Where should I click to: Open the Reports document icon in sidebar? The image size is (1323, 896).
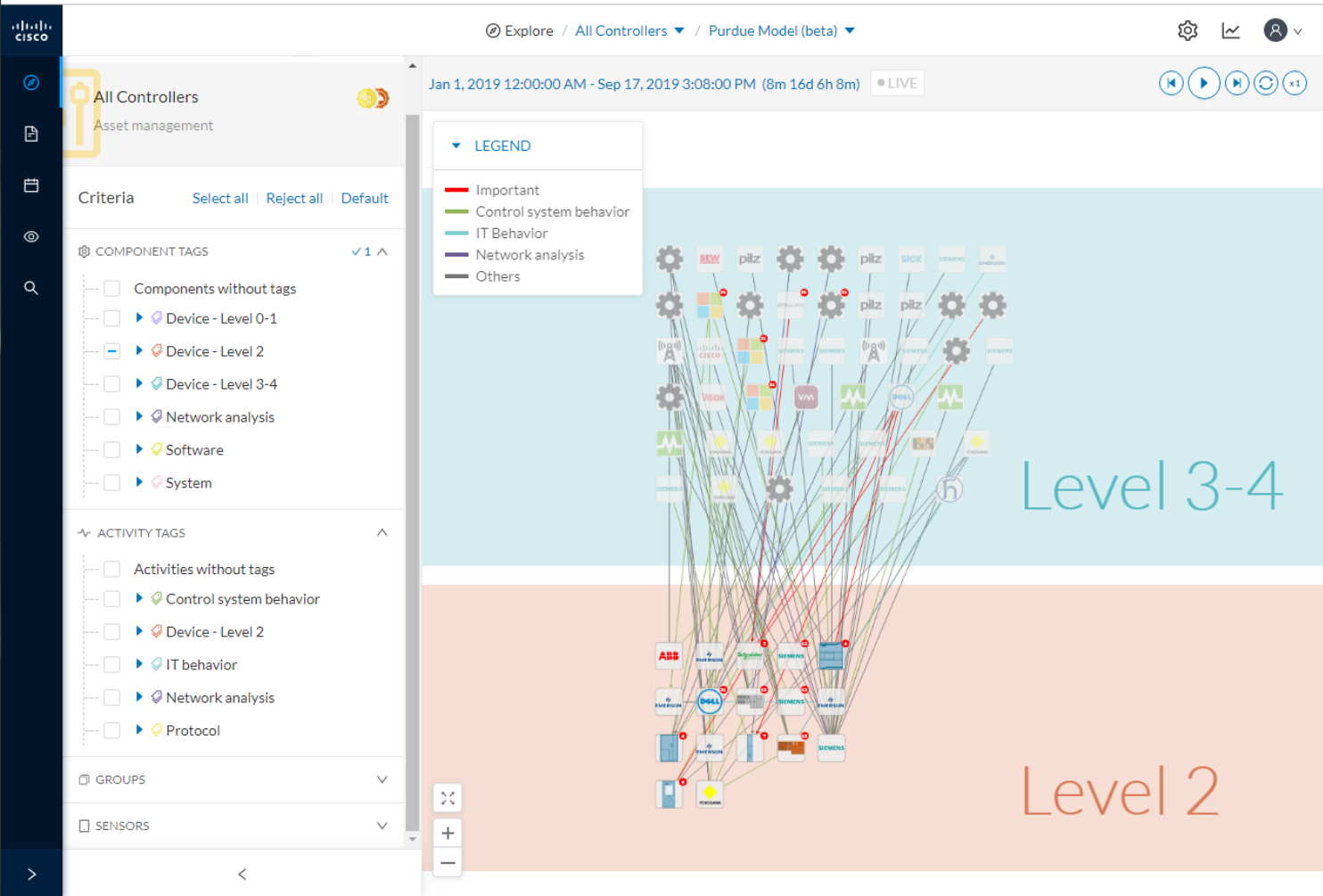(31, 134)
